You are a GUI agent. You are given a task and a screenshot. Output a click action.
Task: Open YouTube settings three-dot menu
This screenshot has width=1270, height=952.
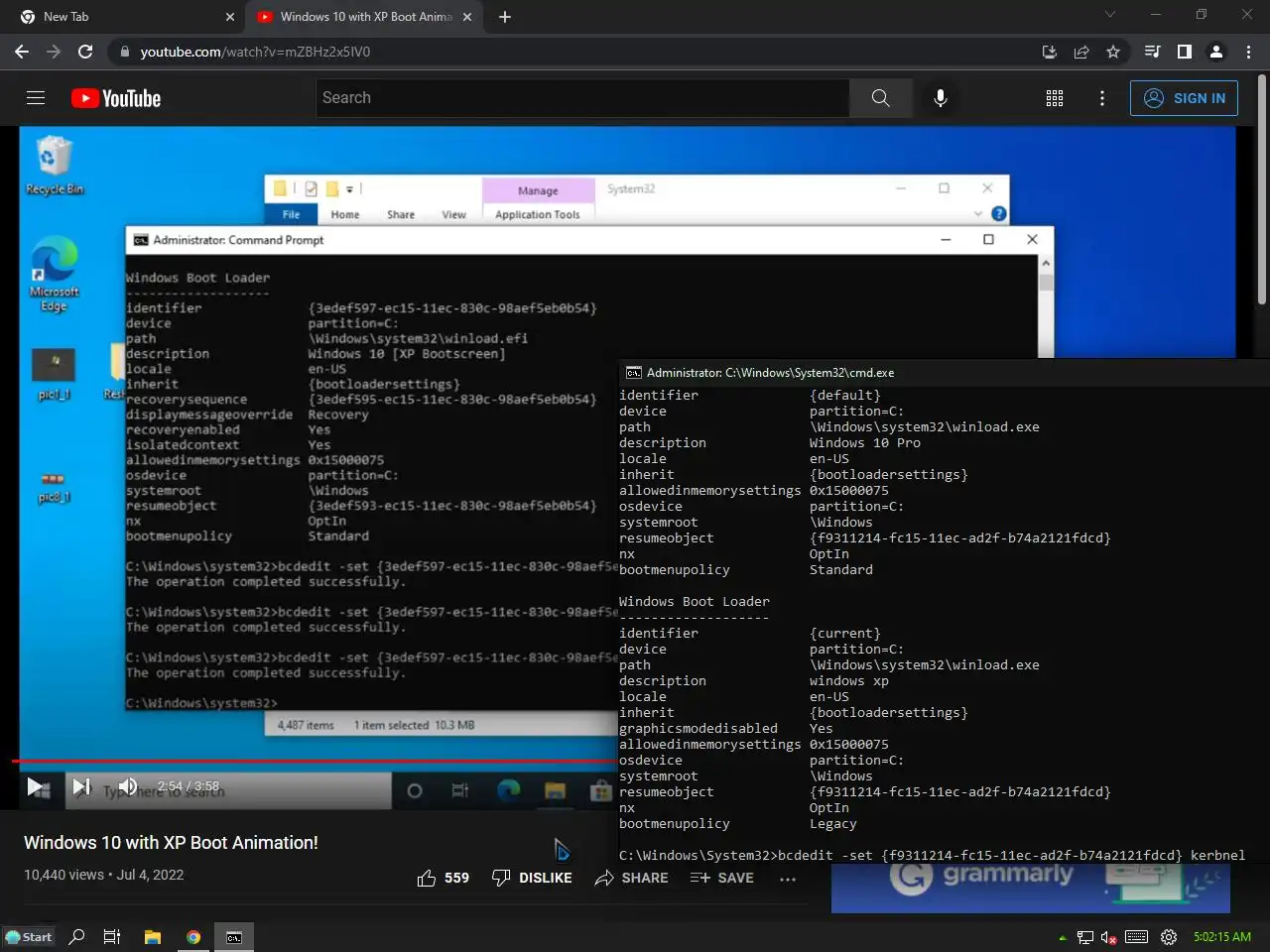tap(1102, 98)
